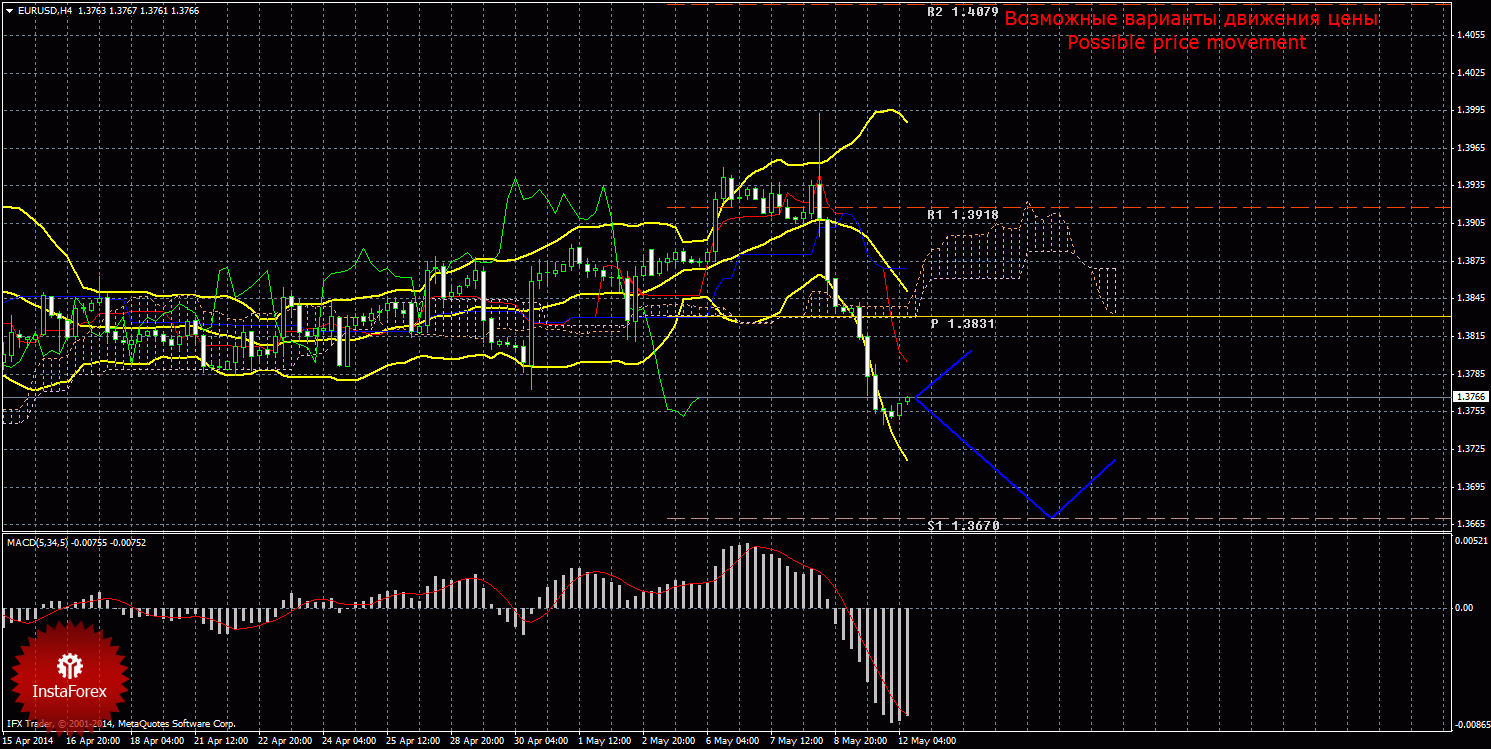This screenshot has width=1491, height=749.
Task: Click the red Russian text 'Возможные варианты движения цены'
Action: pyautogui.click(x=1191, y=19)
